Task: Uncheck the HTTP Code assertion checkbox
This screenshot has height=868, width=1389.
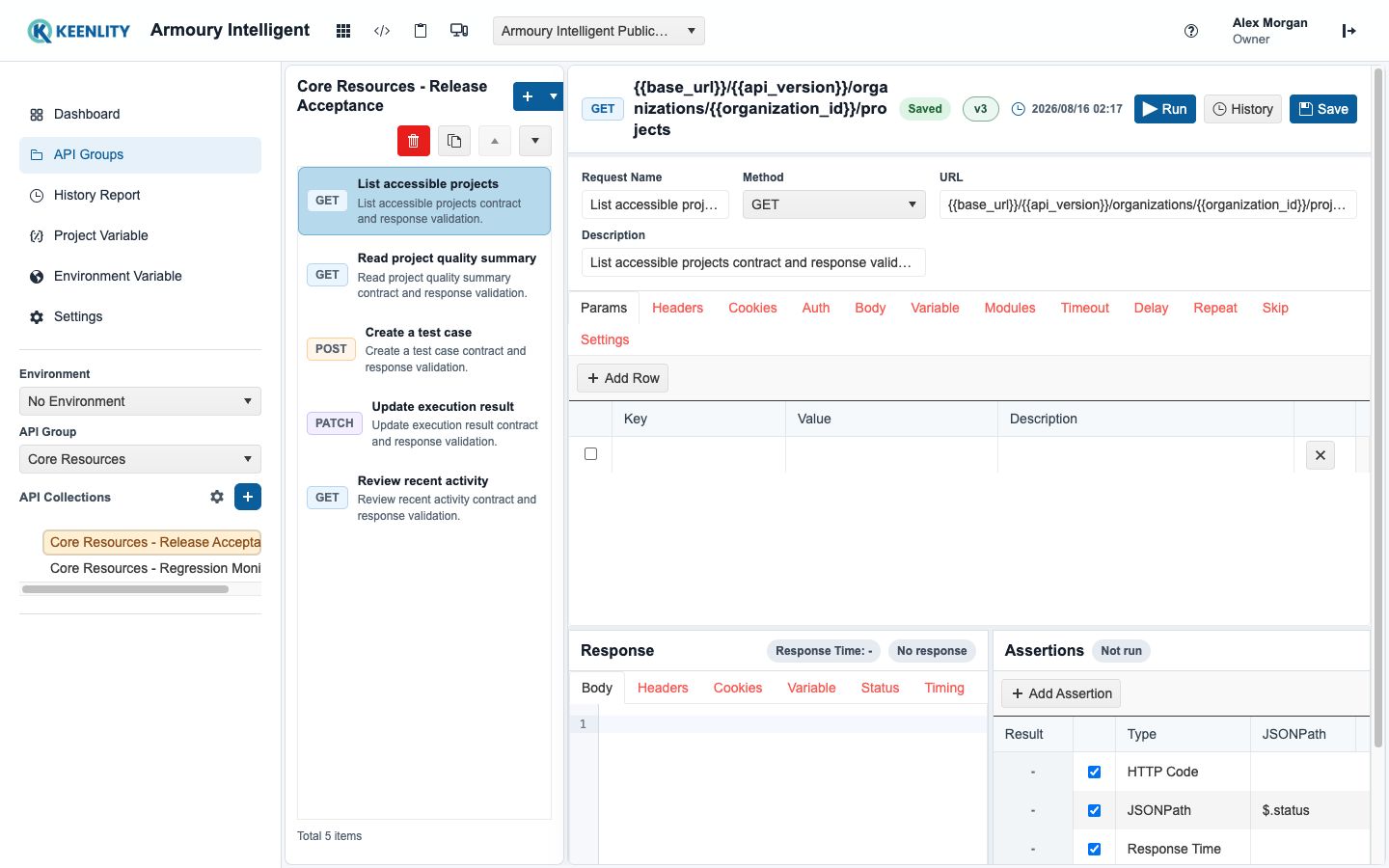Action: pos(1094,772)
